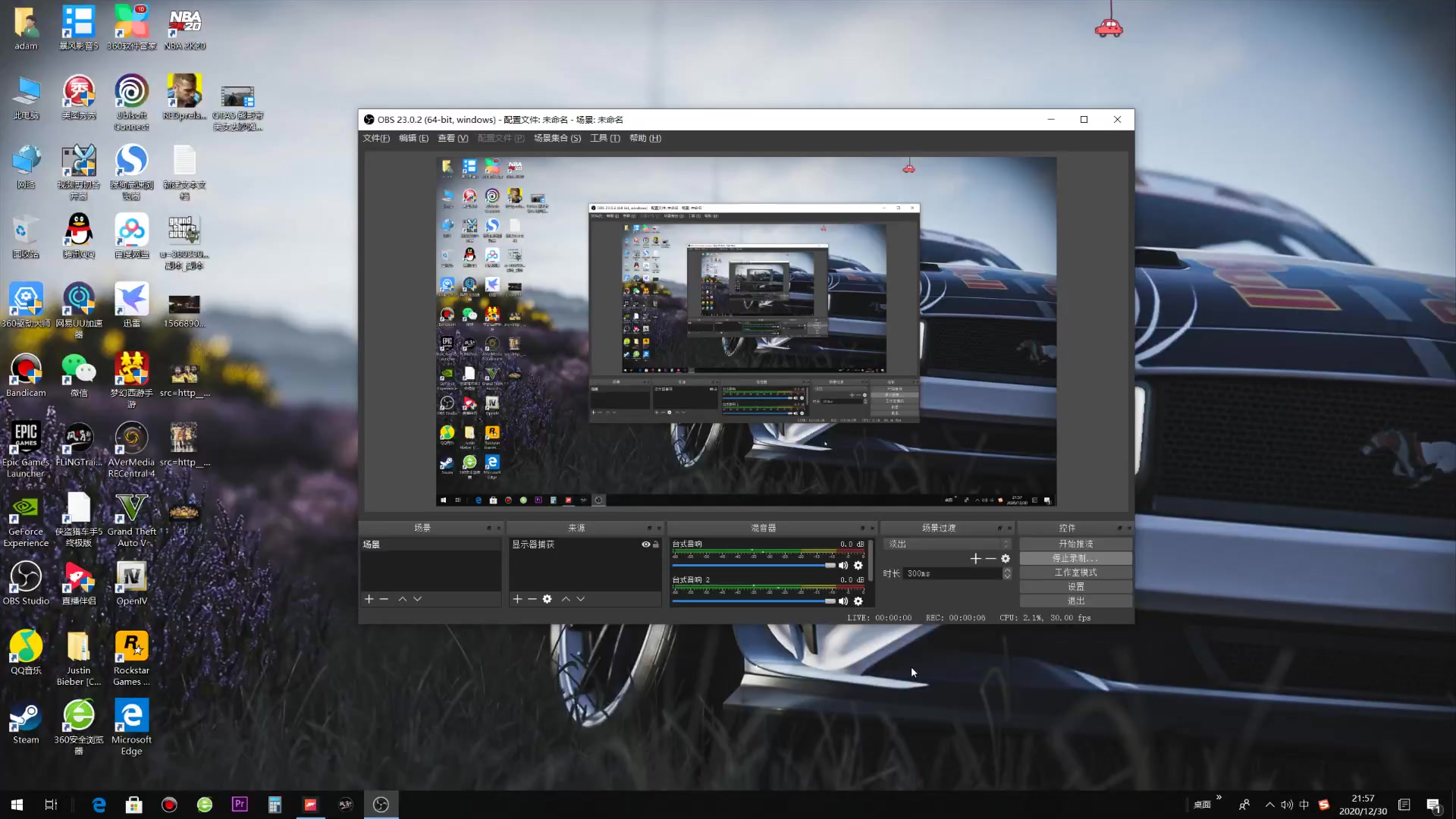Toggle visibility eye of 显示器捕获 source
The image size is (1456, 819).
(x=646, y=544)
